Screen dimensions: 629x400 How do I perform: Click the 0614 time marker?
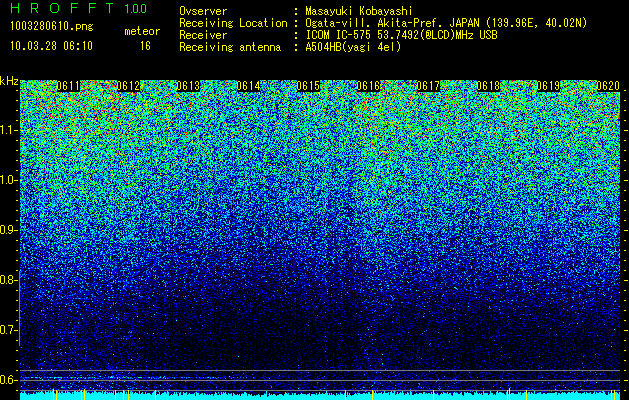248,86
